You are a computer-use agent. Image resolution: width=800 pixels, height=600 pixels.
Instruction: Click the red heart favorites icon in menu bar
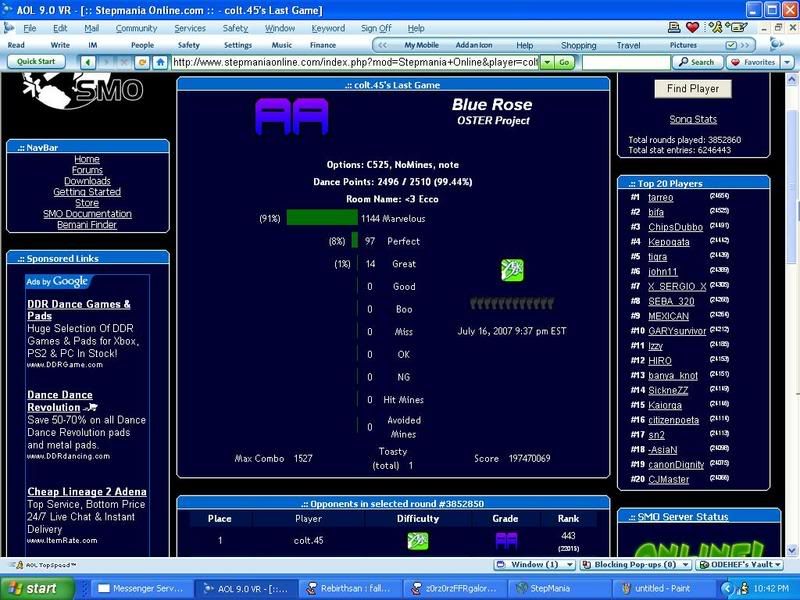tap(692, 28)
